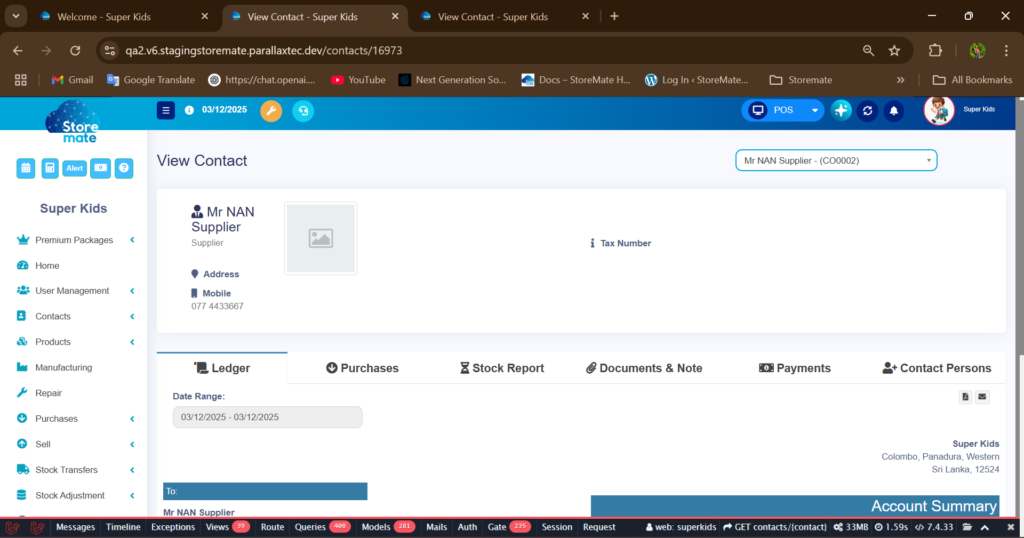Expand the Products sidebar chevron
This screenshot has height=538, width=1024.
tap(132, 341)
